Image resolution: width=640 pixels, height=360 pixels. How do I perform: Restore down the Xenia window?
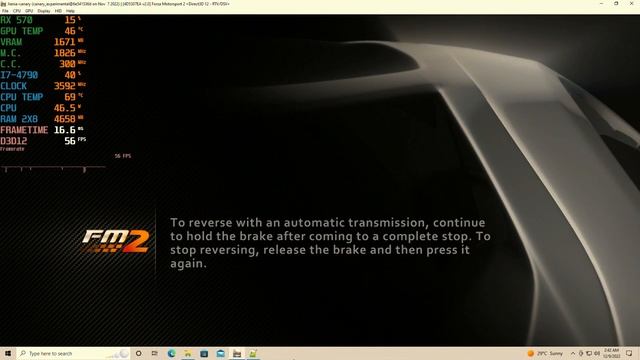616,4
